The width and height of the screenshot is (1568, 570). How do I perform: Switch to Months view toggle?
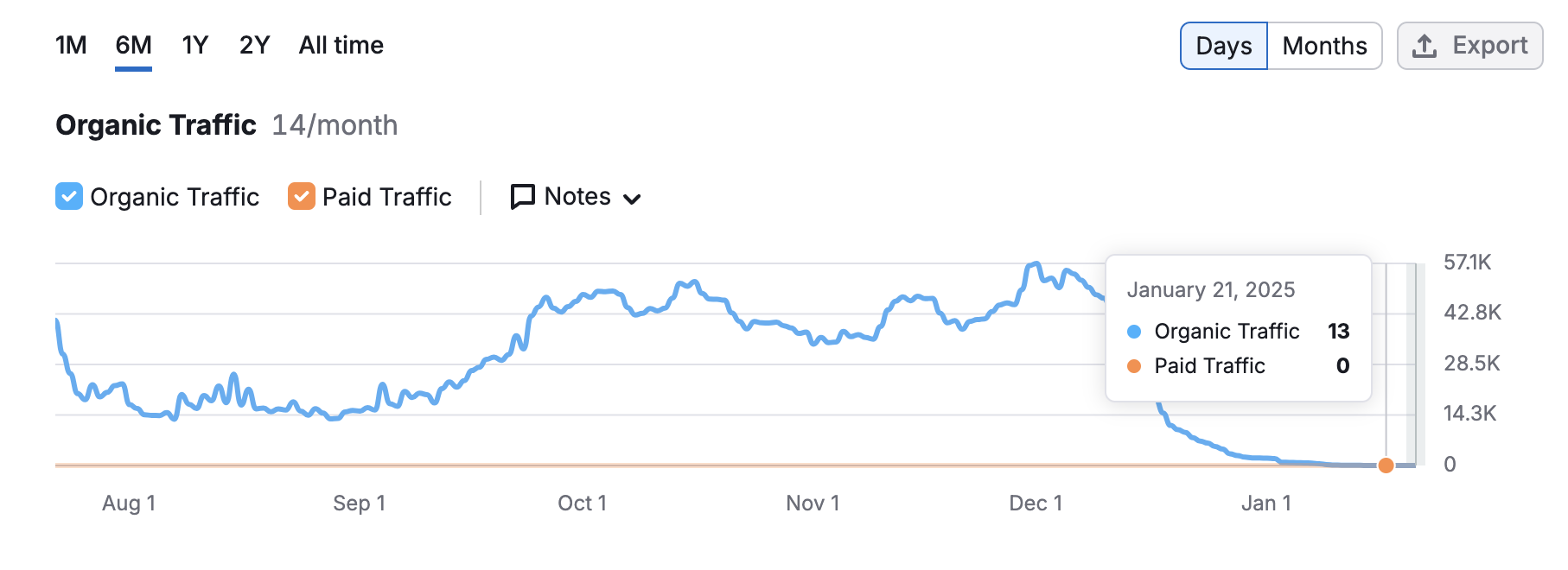coord(1324,46)
